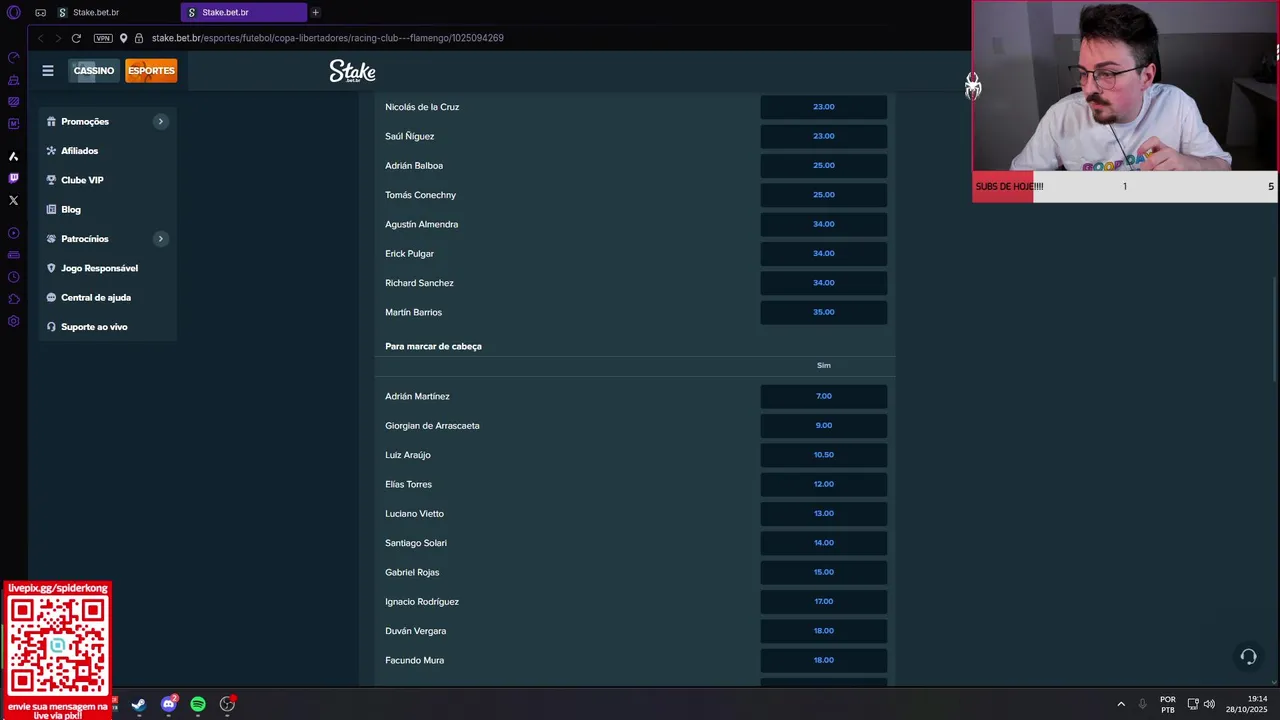This screenshot has width=1280, height=720.
Task: Reload the page with refresh icon
Action: (76, 38)
